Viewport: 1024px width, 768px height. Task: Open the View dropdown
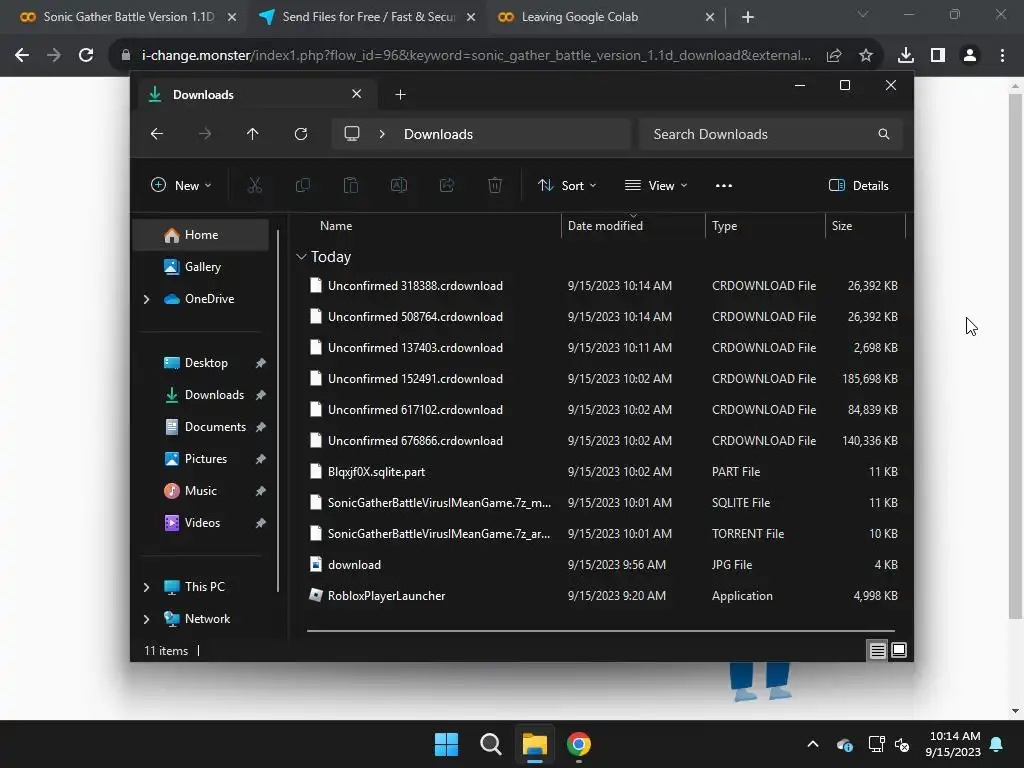(x=656, y=185)
